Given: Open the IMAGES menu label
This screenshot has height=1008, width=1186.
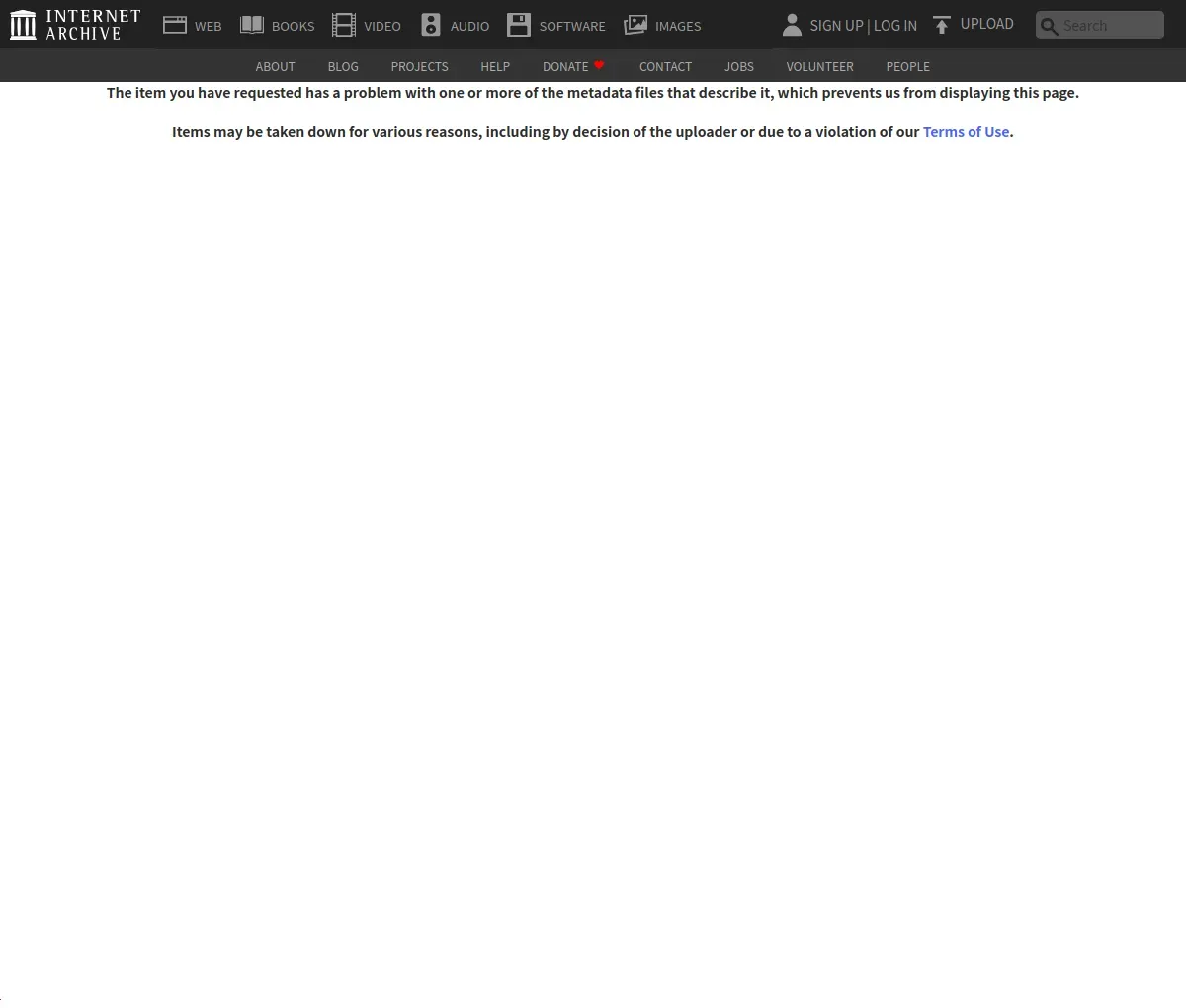Looking at the screenshot, I should coord(678,26).
